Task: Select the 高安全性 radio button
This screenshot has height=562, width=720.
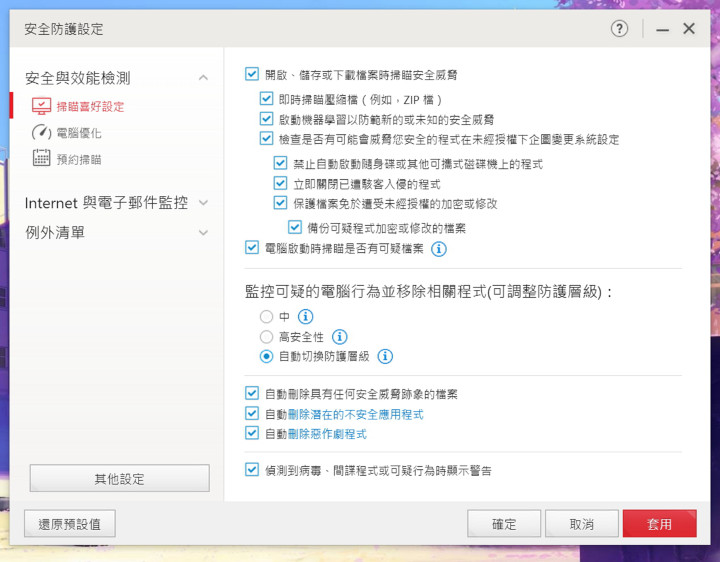Action: click(x=266, y=337)
